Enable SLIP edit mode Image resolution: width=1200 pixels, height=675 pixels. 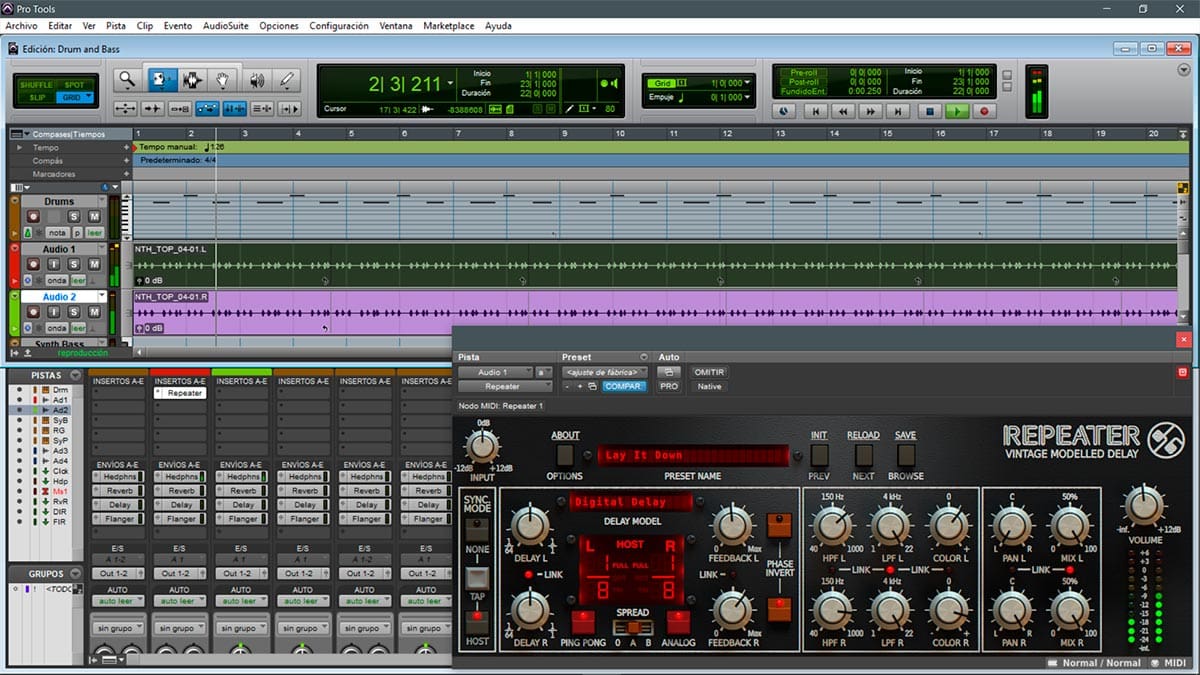[37, 97]
